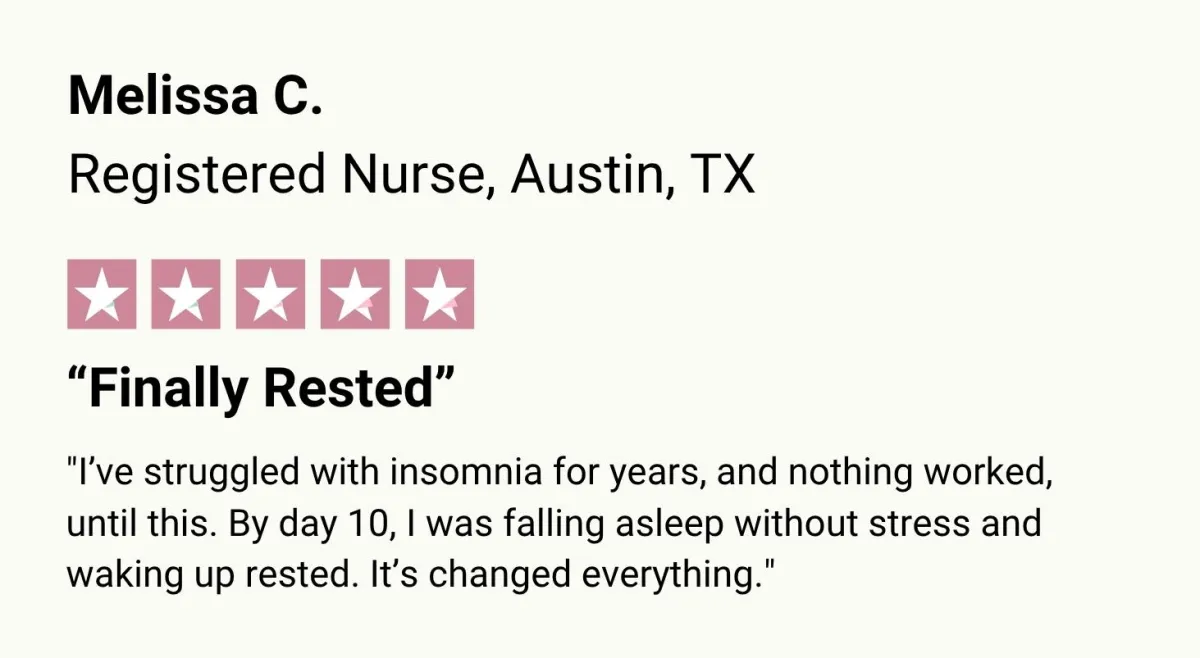This screenshot has height=658, width=1200.
Task: Click the reviewer name Melissa C.
Action: [x=195, y=96]
